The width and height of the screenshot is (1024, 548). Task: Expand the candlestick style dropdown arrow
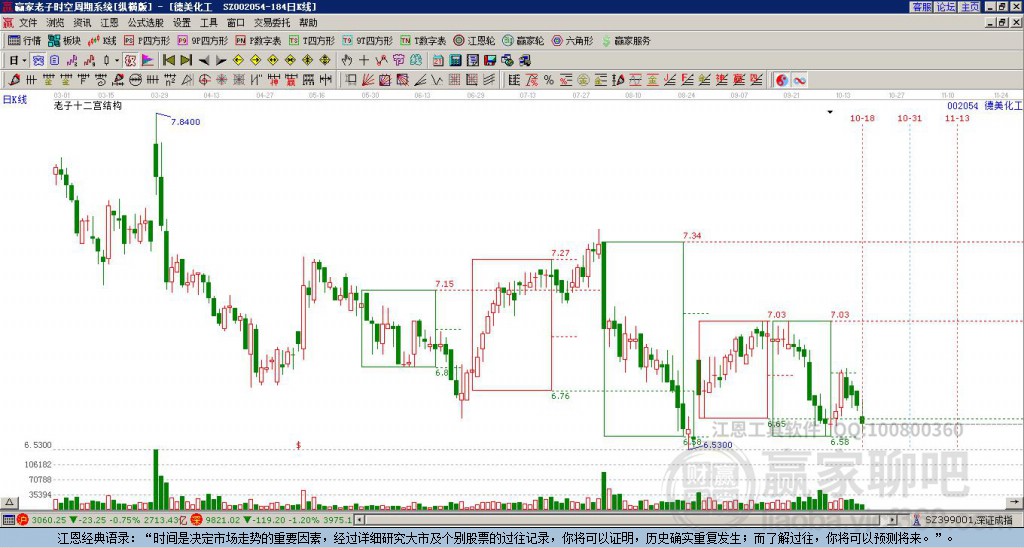(x=118, y=61)
